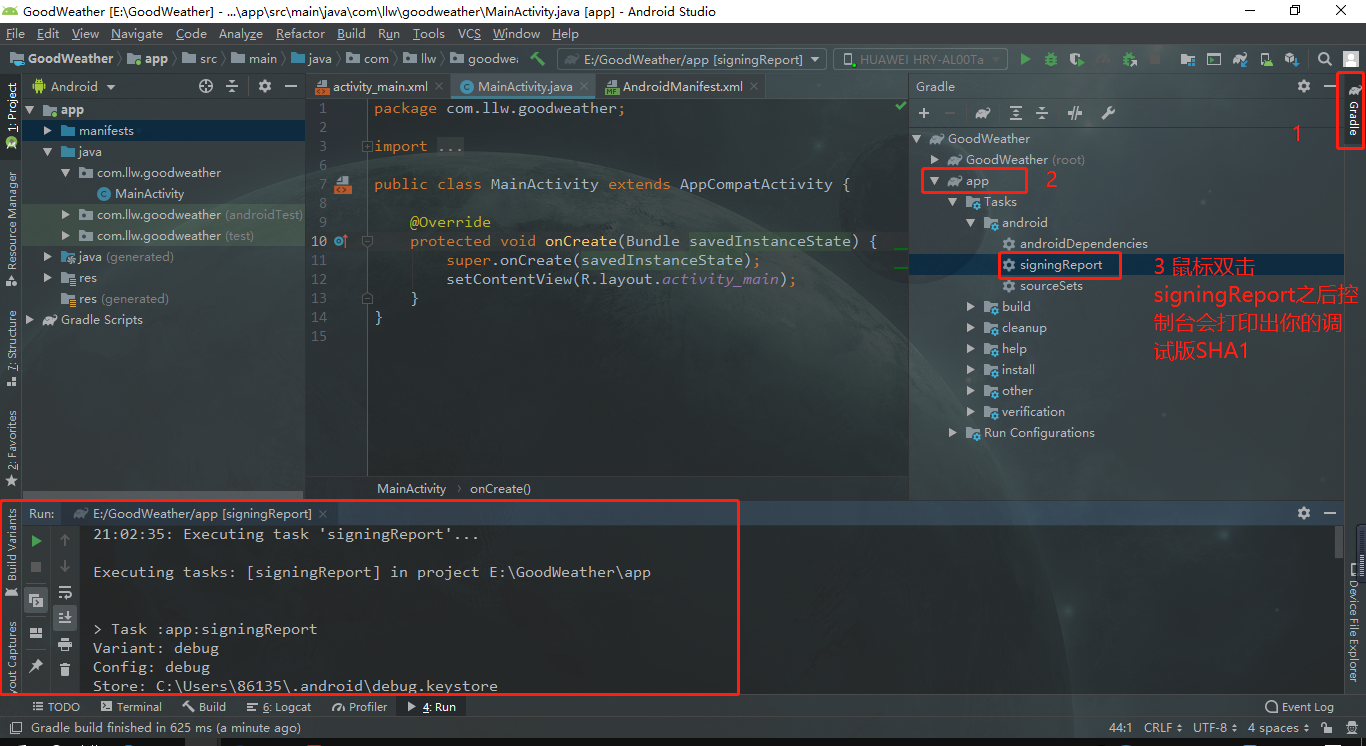Click the CRLF line separator selector
The image size is (1366, 746).
1163,728
